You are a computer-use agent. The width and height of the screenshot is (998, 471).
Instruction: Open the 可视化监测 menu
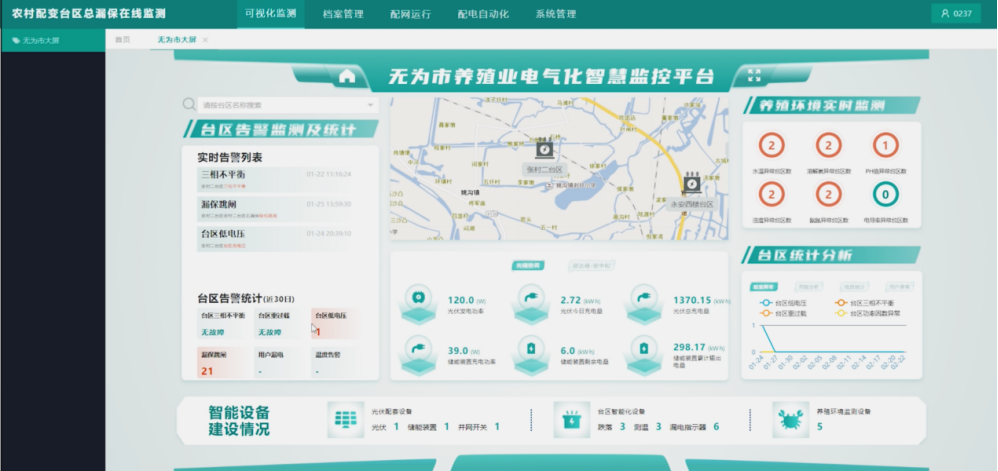coord(271,13)
